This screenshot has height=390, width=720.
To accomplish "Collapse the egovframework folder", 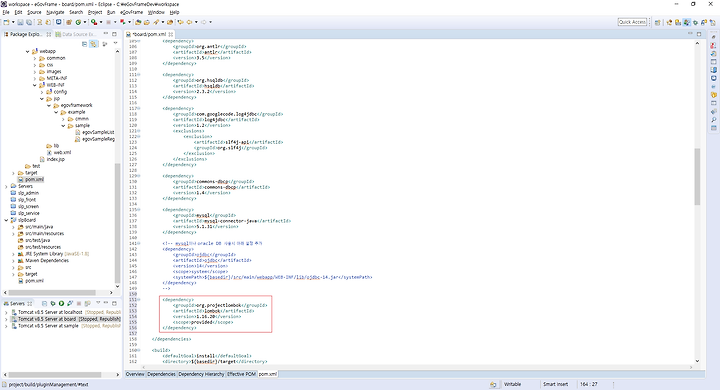I will pyautogui.click(x=49, y=105).
